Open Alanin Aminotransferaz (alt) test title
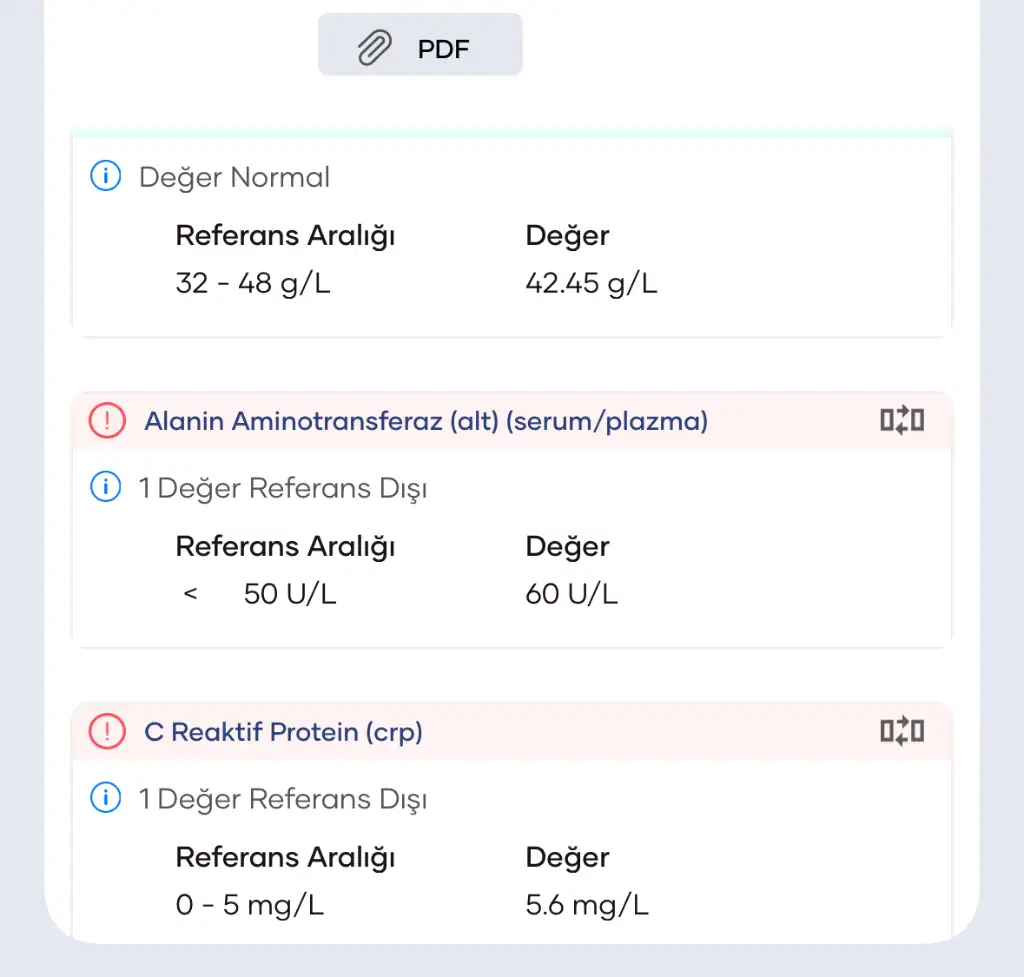 pos(426,421)
